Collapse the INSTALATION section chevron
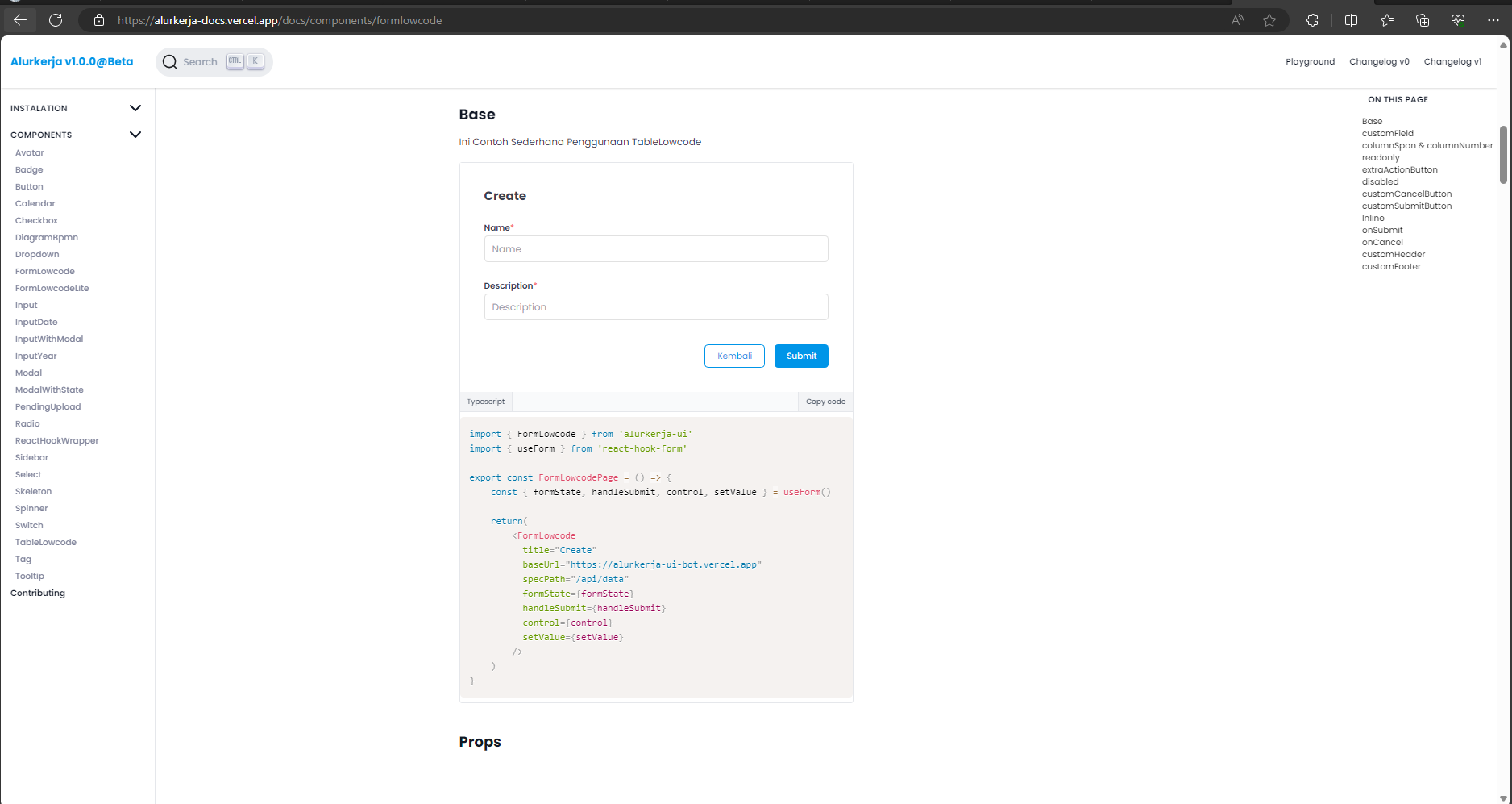This screenshot has height=804, width=1512. click(135, 108)
